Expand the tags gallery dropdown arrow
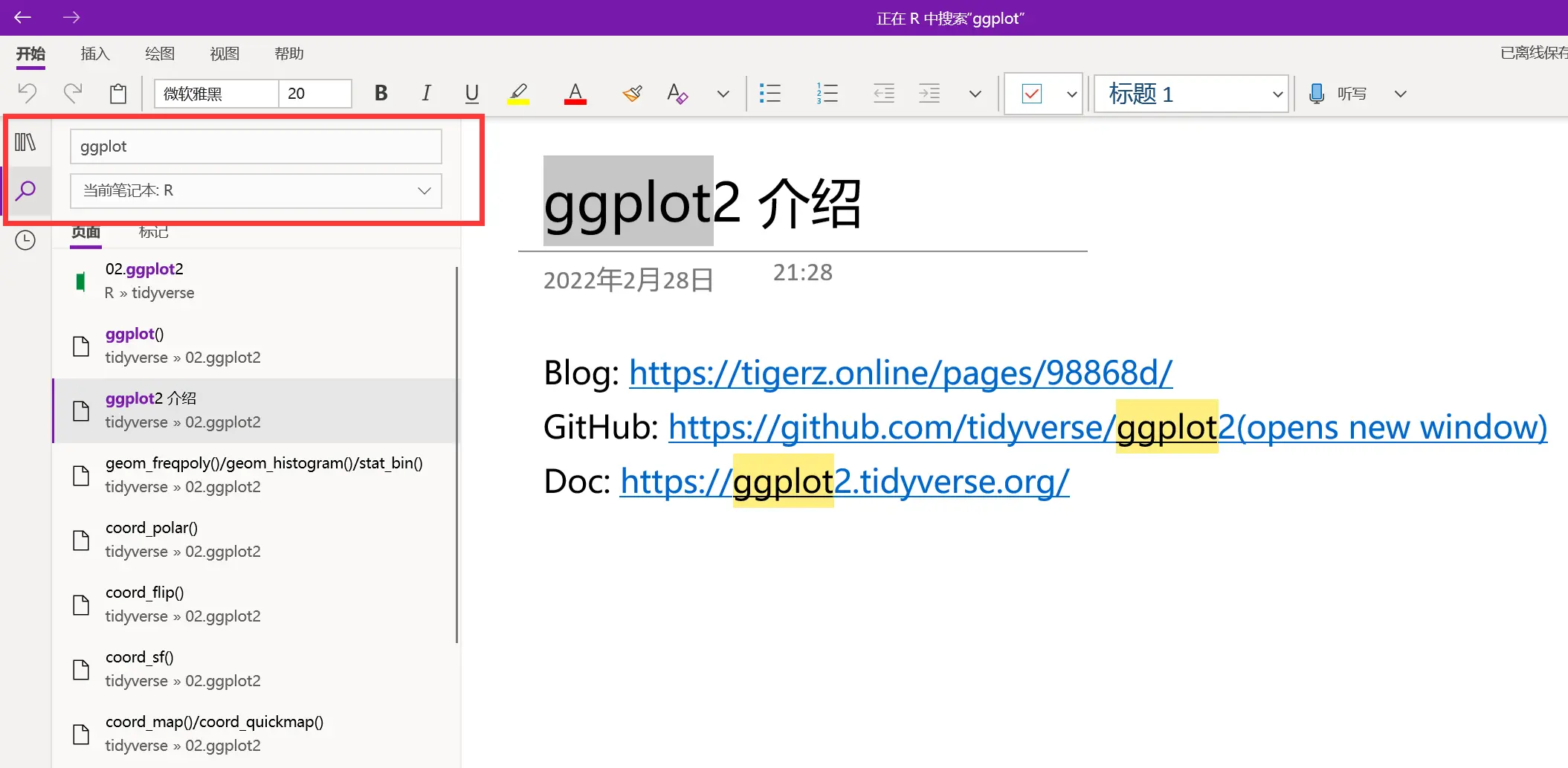This screenshot has height=768, width=1568. coord(1071,94)
